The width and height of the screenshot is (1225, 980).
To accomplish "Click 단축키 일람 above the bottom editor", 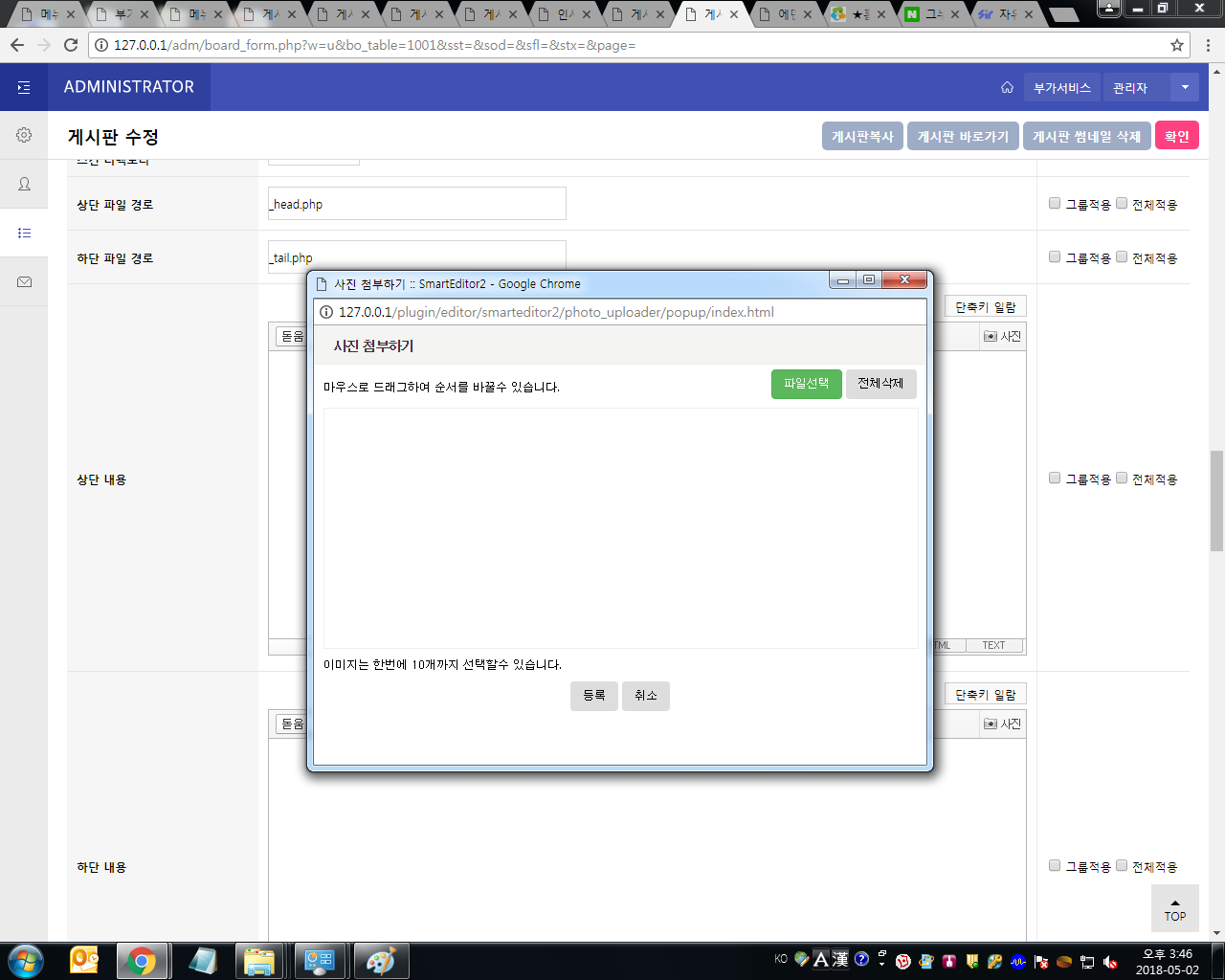I will (x=986, y=694).
